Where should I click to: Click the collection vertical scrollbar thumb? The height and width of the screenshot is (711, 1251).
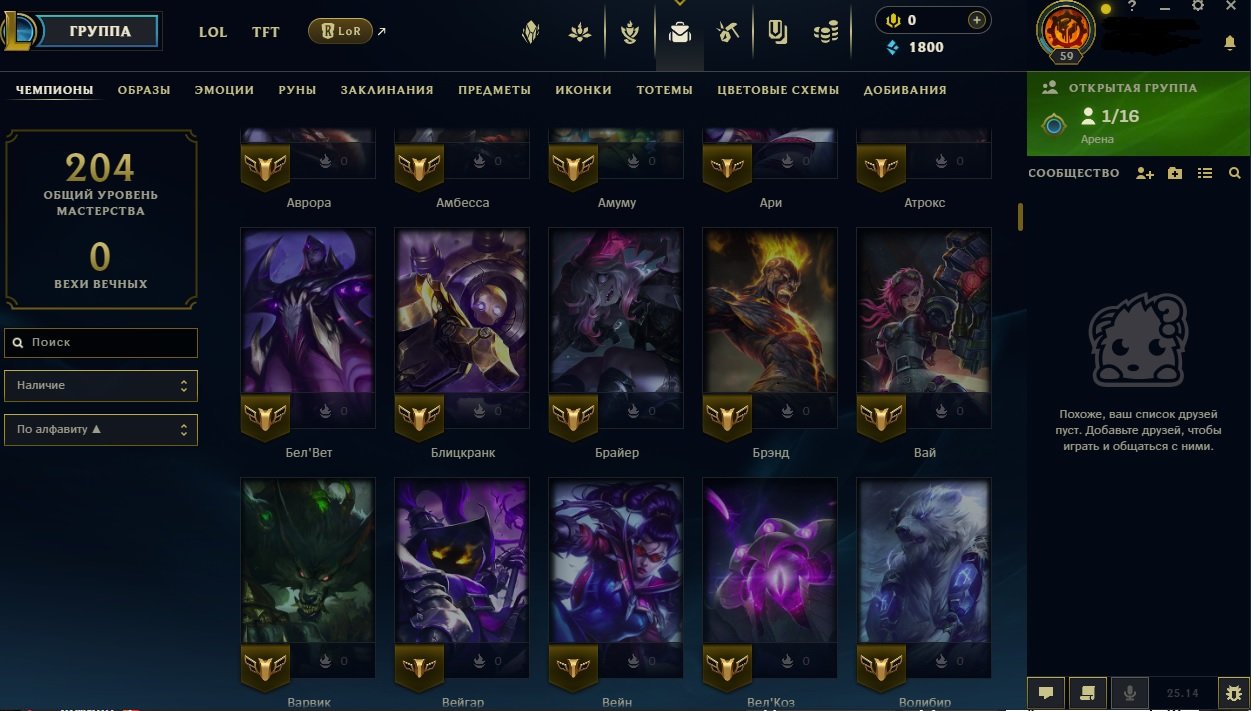click(1021, 217)
